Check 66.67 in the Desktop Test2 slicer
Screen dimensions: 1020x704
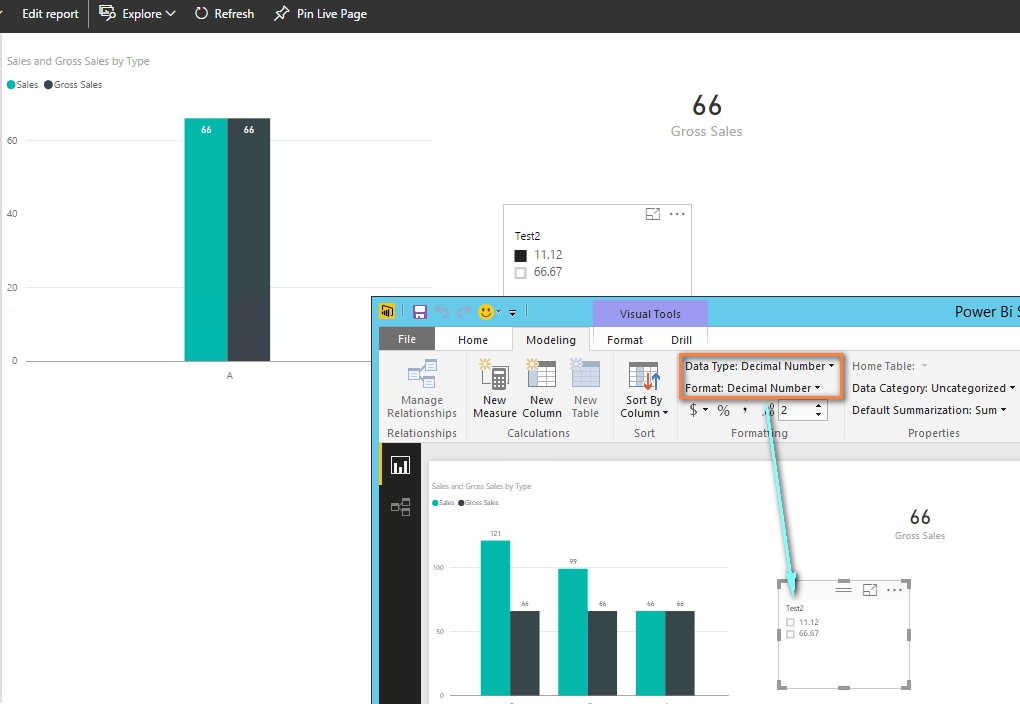tap(790, 634)
